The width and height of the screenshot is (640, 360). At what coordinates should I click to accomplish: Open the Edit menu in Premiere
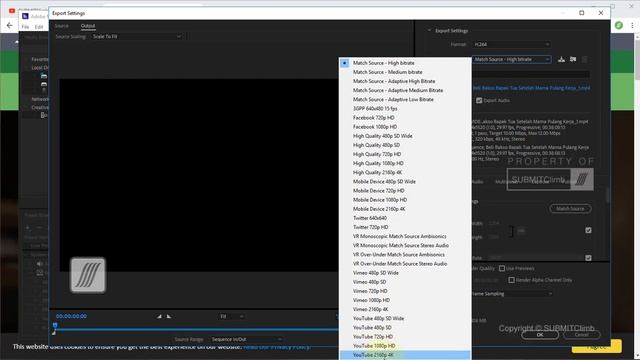pyautogui.click(x=39, y=27)
